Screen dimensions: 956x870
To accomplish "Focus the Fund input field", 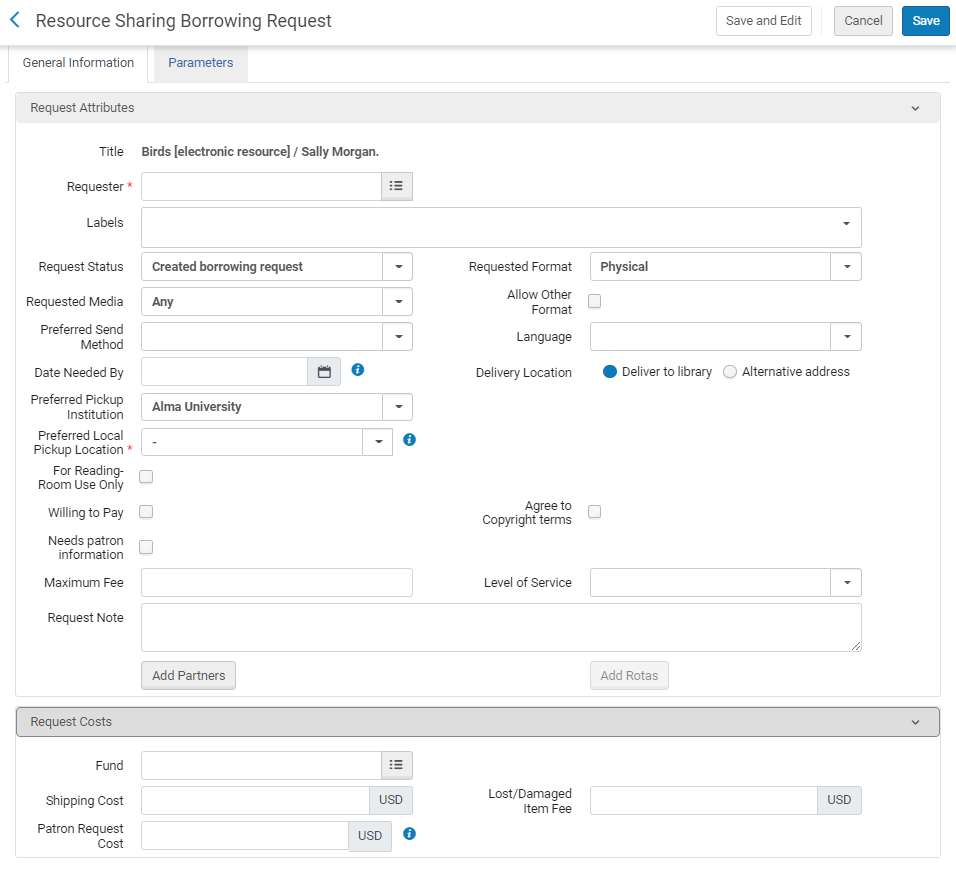I will [262, 765].
